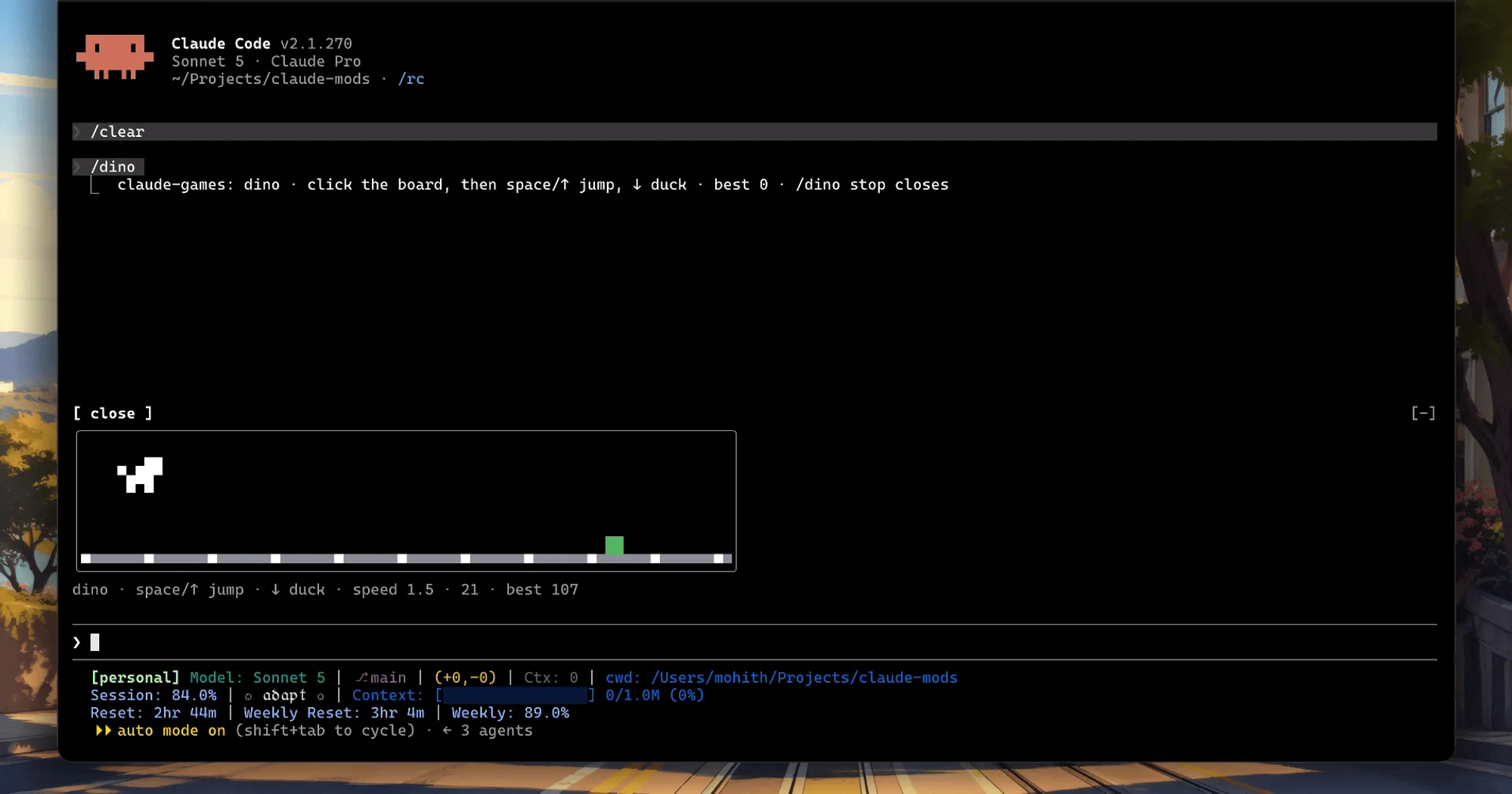Click the adapt mode label

[x=284, y=695]
